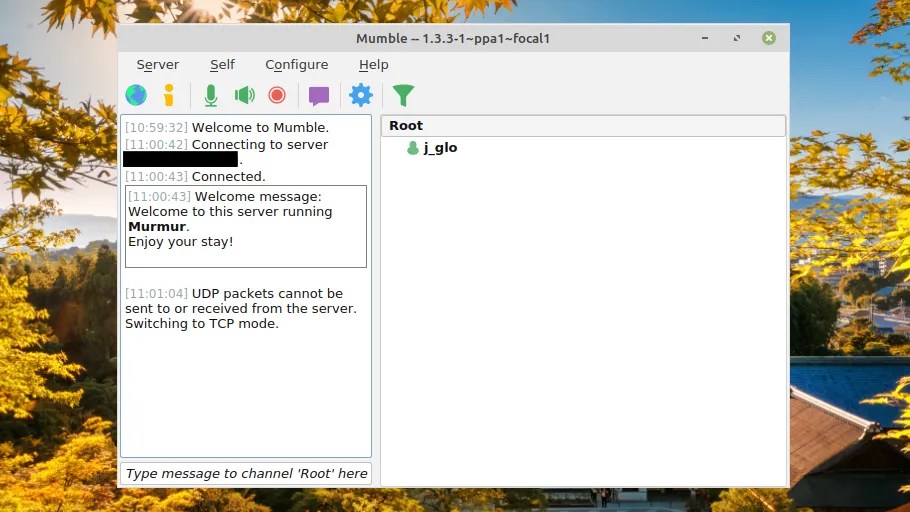Select user j_glo in channel tree
Image resolution: width=910 pixels, height=512 pixels.
pyautogui.click(x=440, y=148)
